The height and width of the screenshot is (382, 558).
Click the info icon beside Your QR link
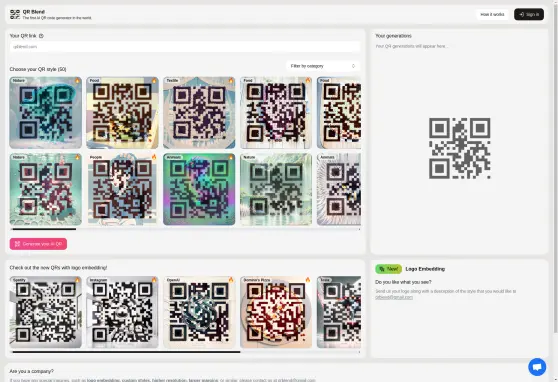point(41,36)
